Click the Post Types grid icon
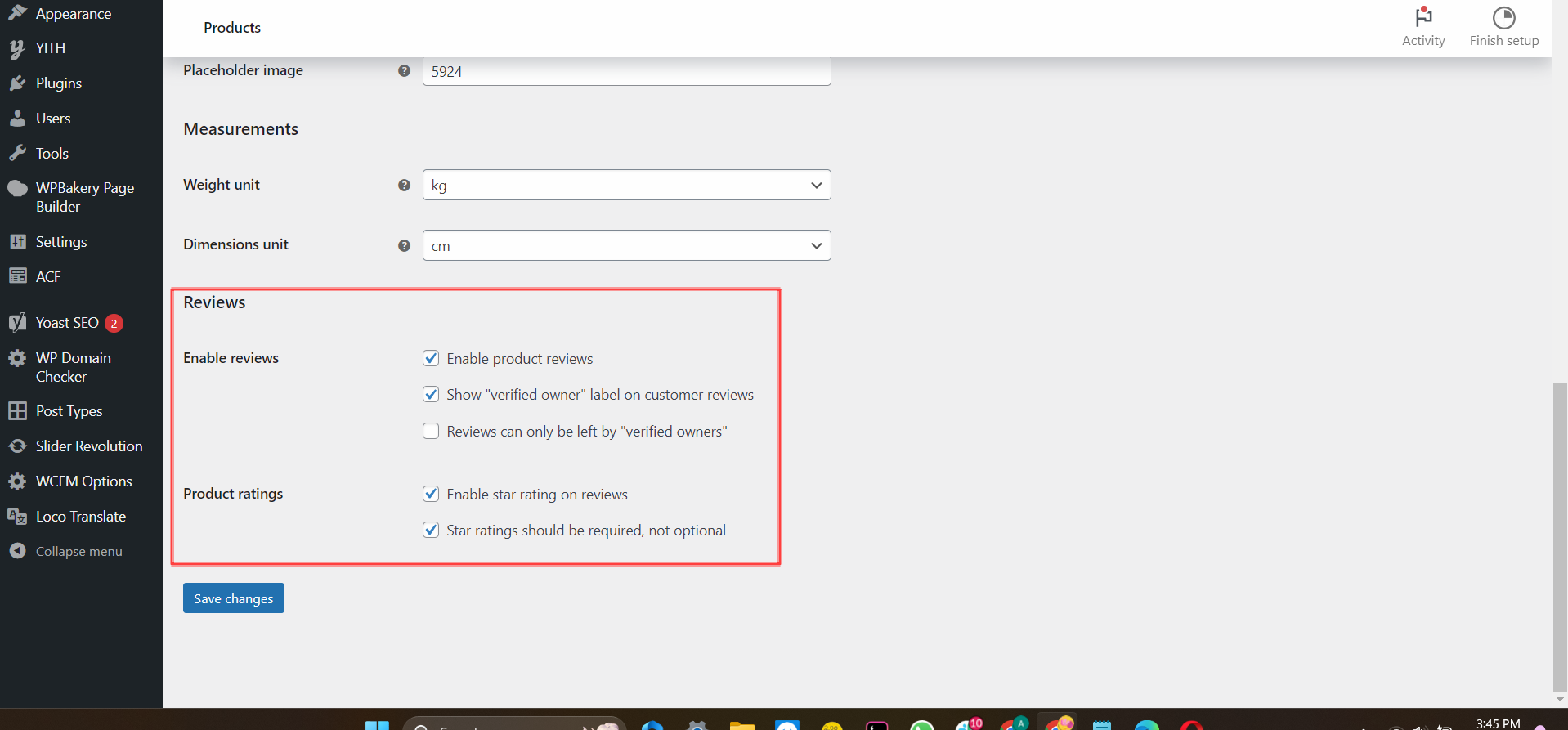 click(x=17, y=411)
